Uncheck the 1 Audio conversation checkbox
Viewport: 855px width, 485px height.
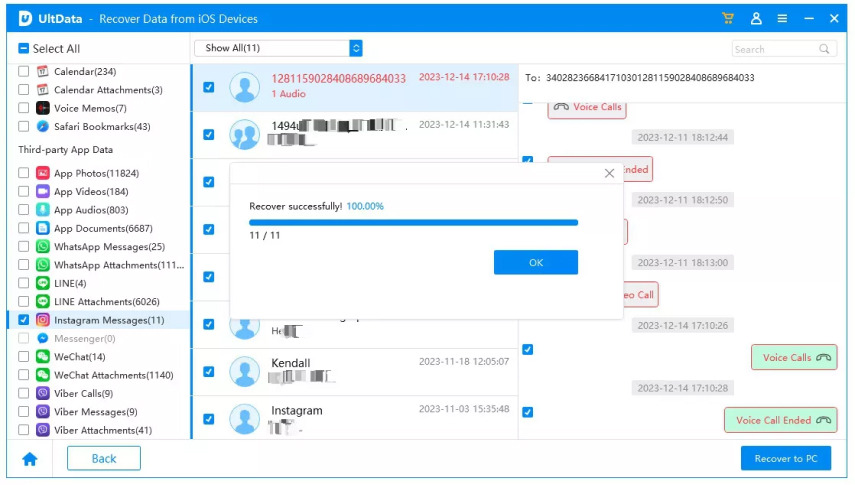[209, 87]
